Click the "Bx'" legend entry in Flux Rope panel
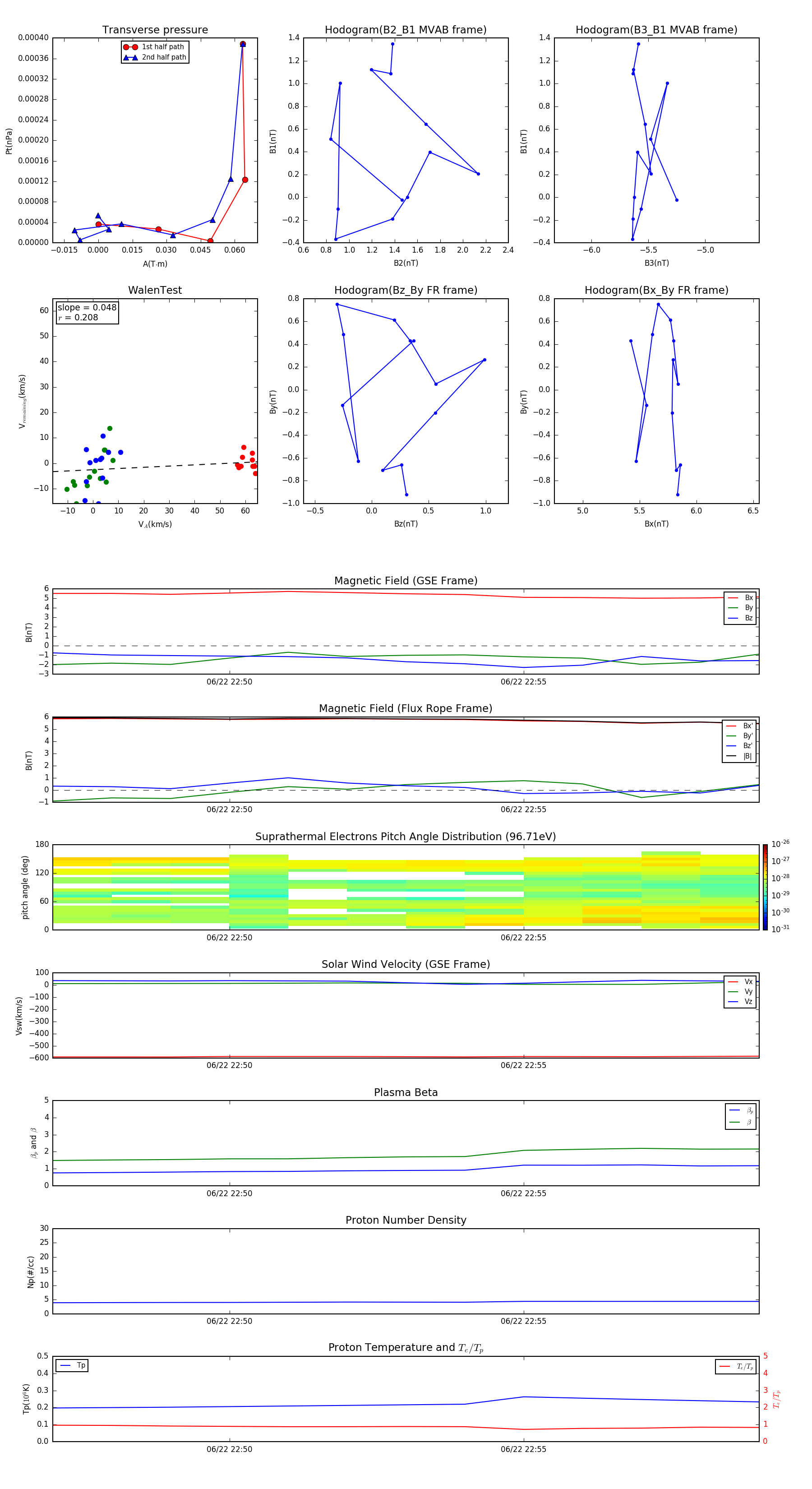Viewport: 812px width, 1489px height. [x=740, y=726]
